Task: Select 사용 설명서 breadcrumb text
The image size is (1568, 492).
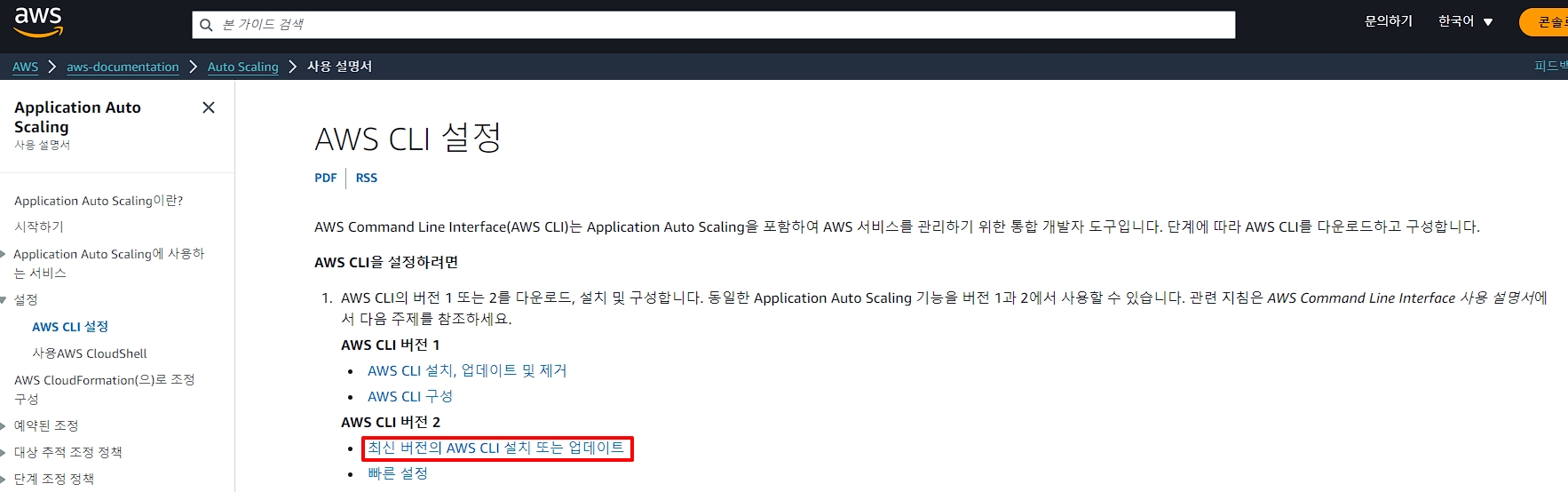Action: pyautogui.click(x=339, y=67)
